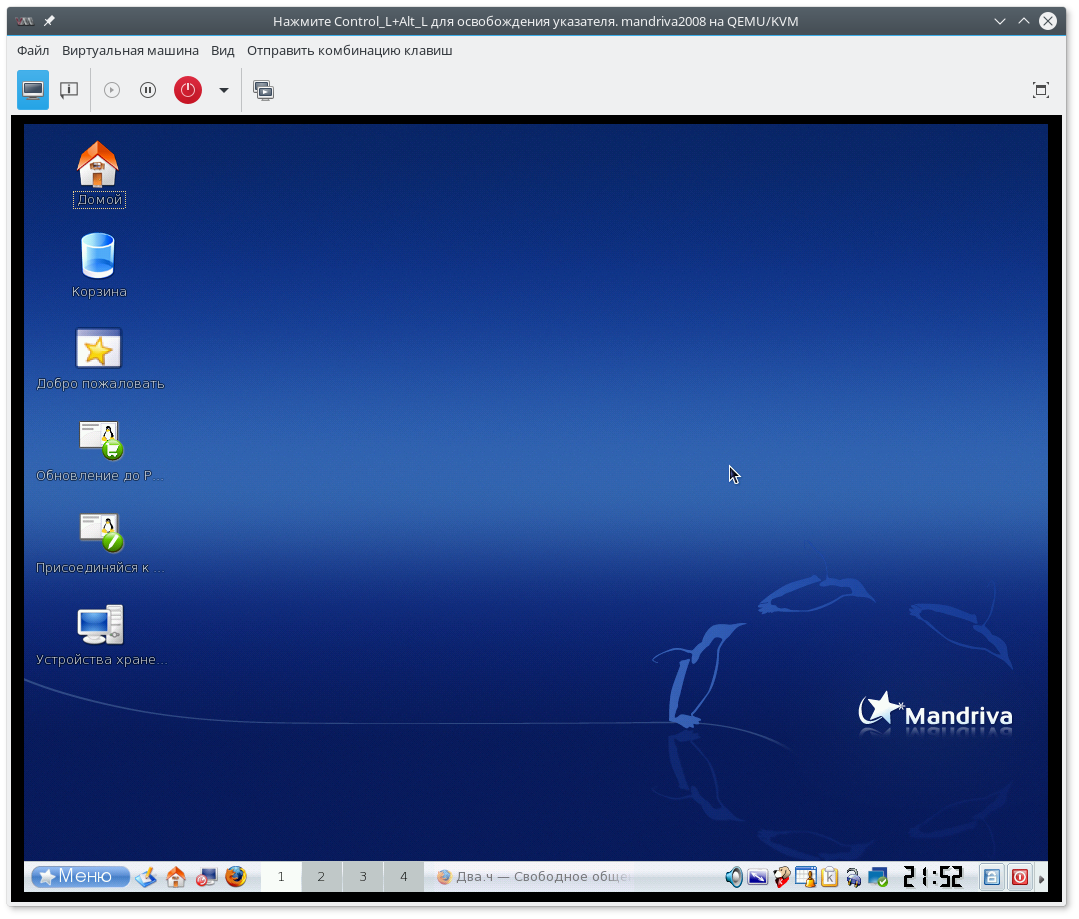The height and width of the screenshot is (919, 1079).
Task: Toggle fullscreen mode of the VM viewer
Action: 1041,90
